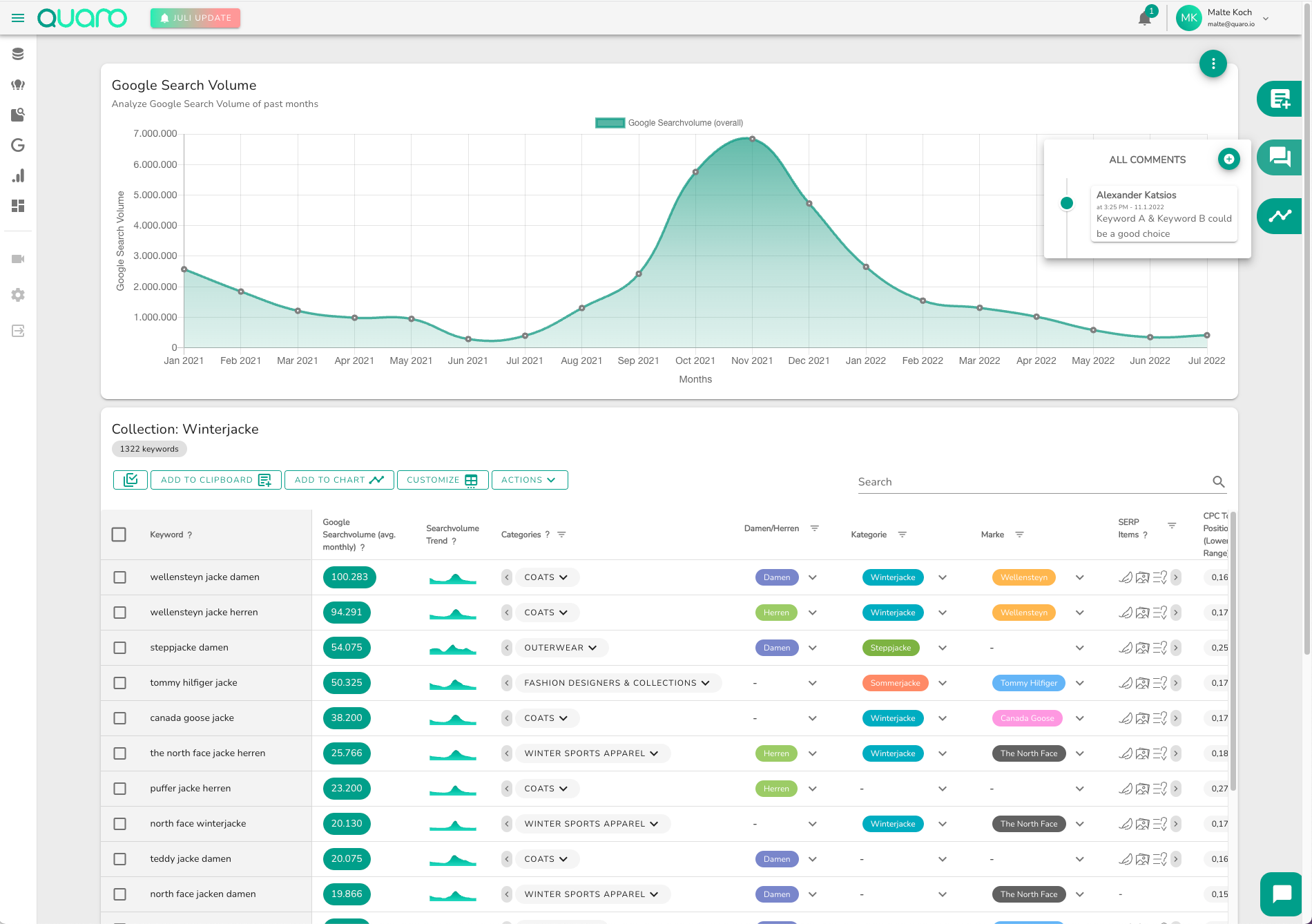Image resolution: width=1312 pixels, height=924 pixels.
Task: Open the hamburger navigation menu
Action: point(18,18)
